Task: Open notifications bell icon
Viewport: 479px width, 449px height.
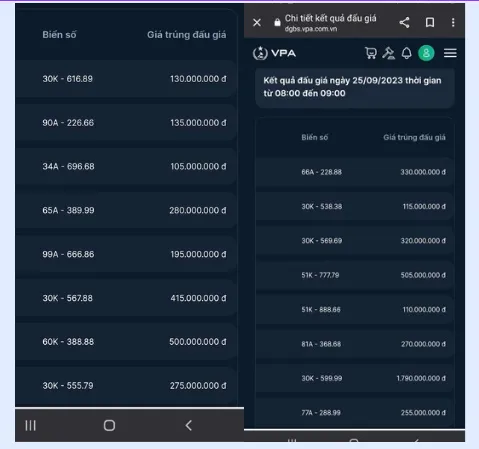Action: pyautogui.click(x=407, y=53)
